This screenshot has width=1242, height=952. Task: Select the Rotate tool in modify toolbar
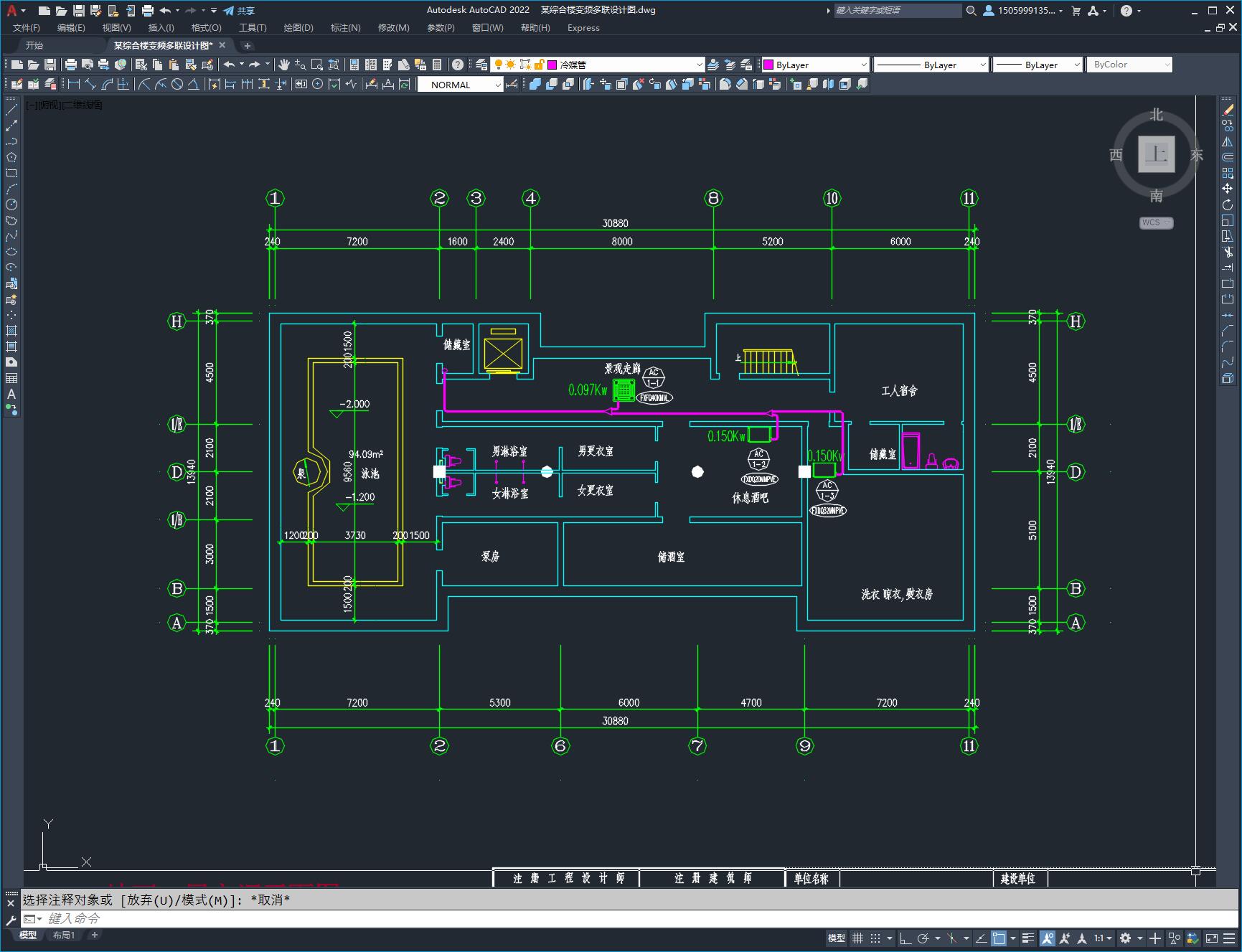1228,204
